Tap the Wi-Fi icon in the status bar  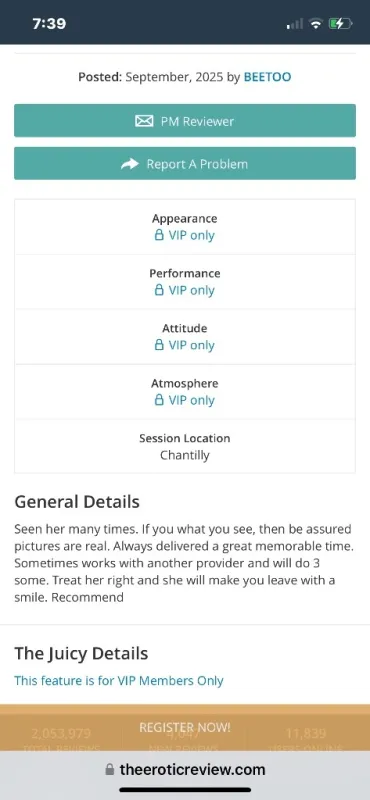[316, 23]
